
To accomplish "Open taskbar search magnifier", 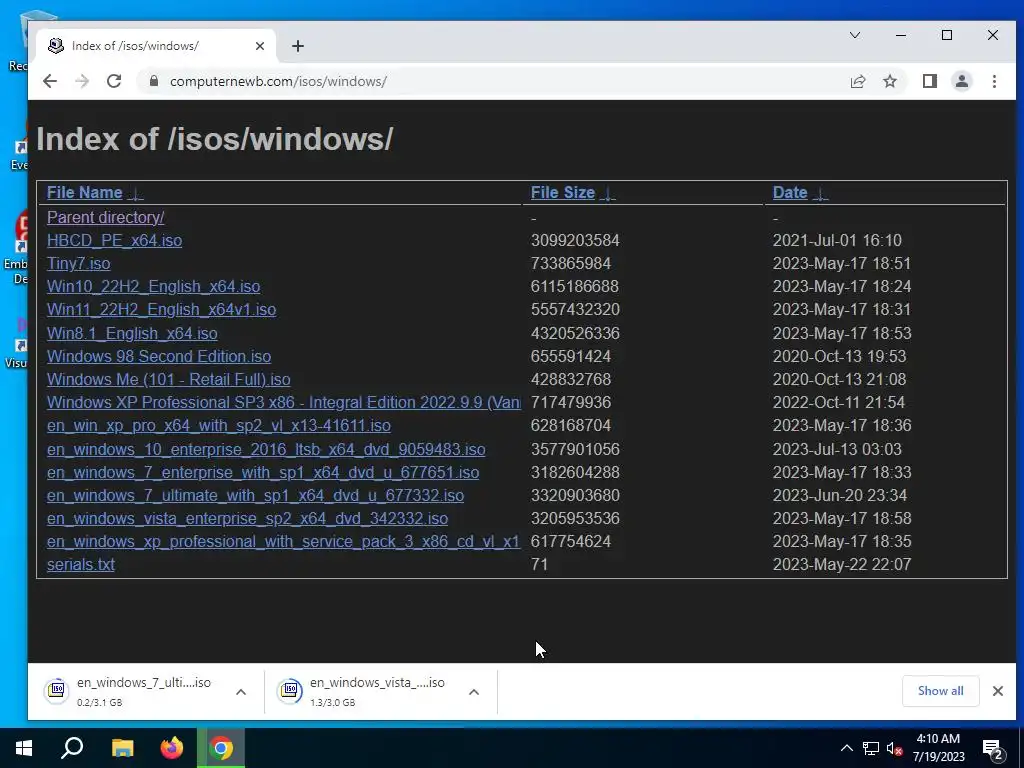I will point(72,748).
